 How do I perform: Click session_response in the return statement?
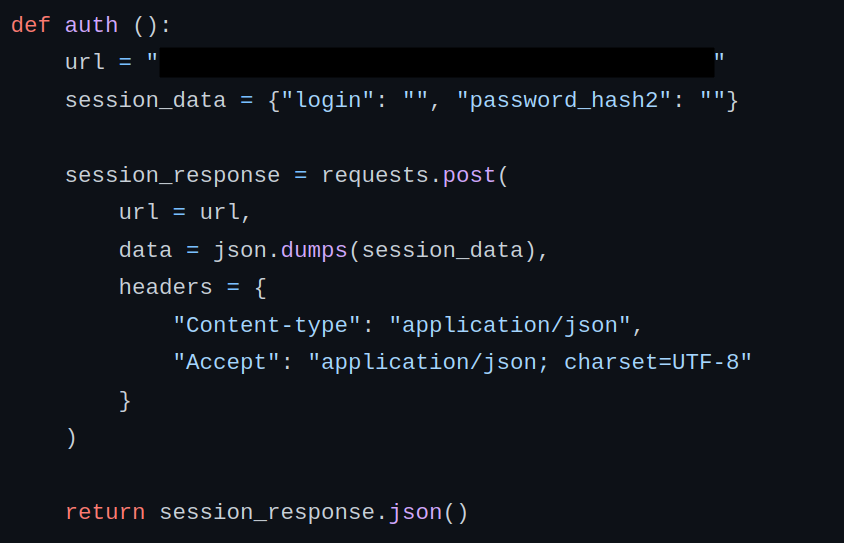coord(267,512)
